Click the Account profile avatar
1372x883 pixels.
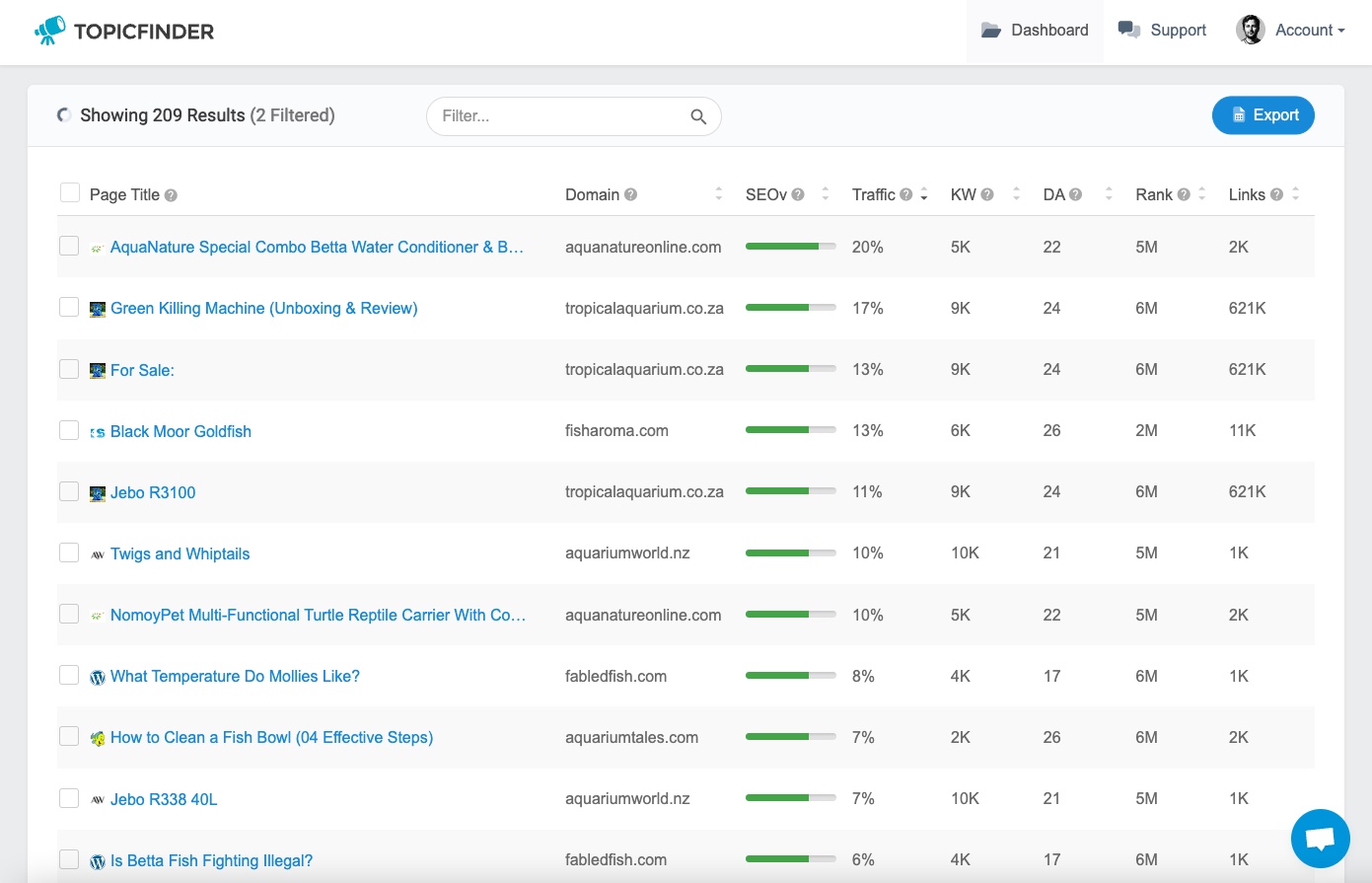coord(1251,30)
